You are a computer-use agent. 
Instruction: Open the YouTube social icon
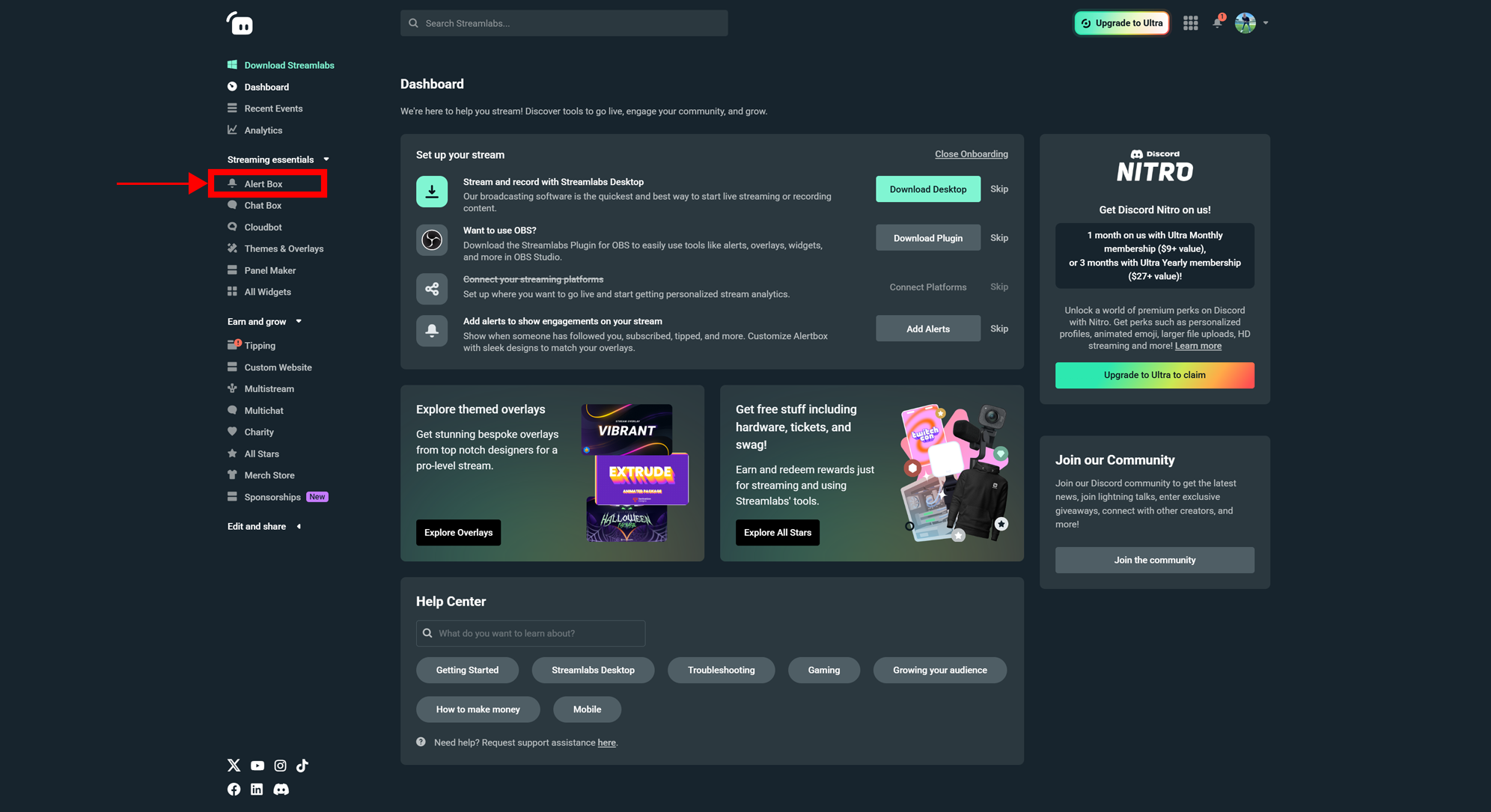(257, 766)
